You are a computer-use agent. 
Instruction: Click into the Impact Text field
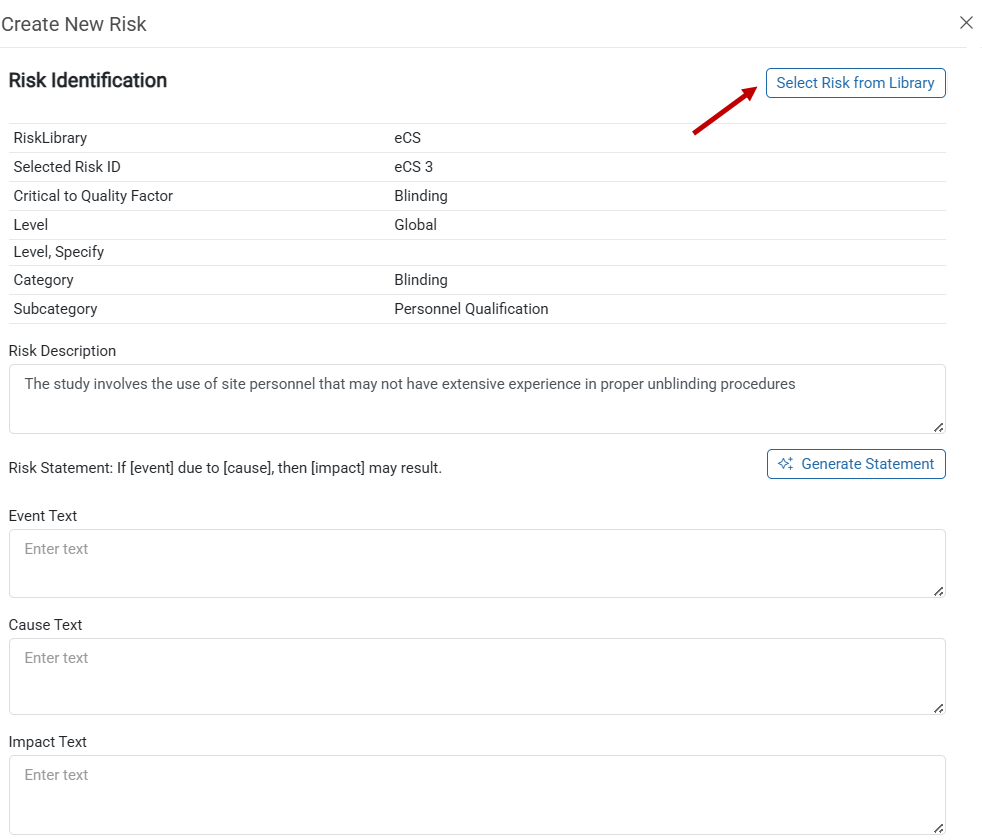pyautogui.click(x=477, y=794)
